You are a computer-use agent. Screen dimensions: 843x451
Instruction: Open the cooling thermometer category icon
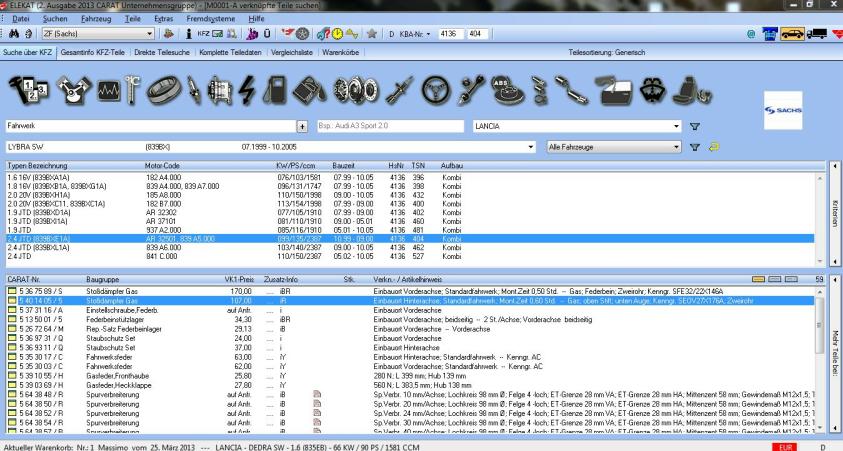point(132,90)
